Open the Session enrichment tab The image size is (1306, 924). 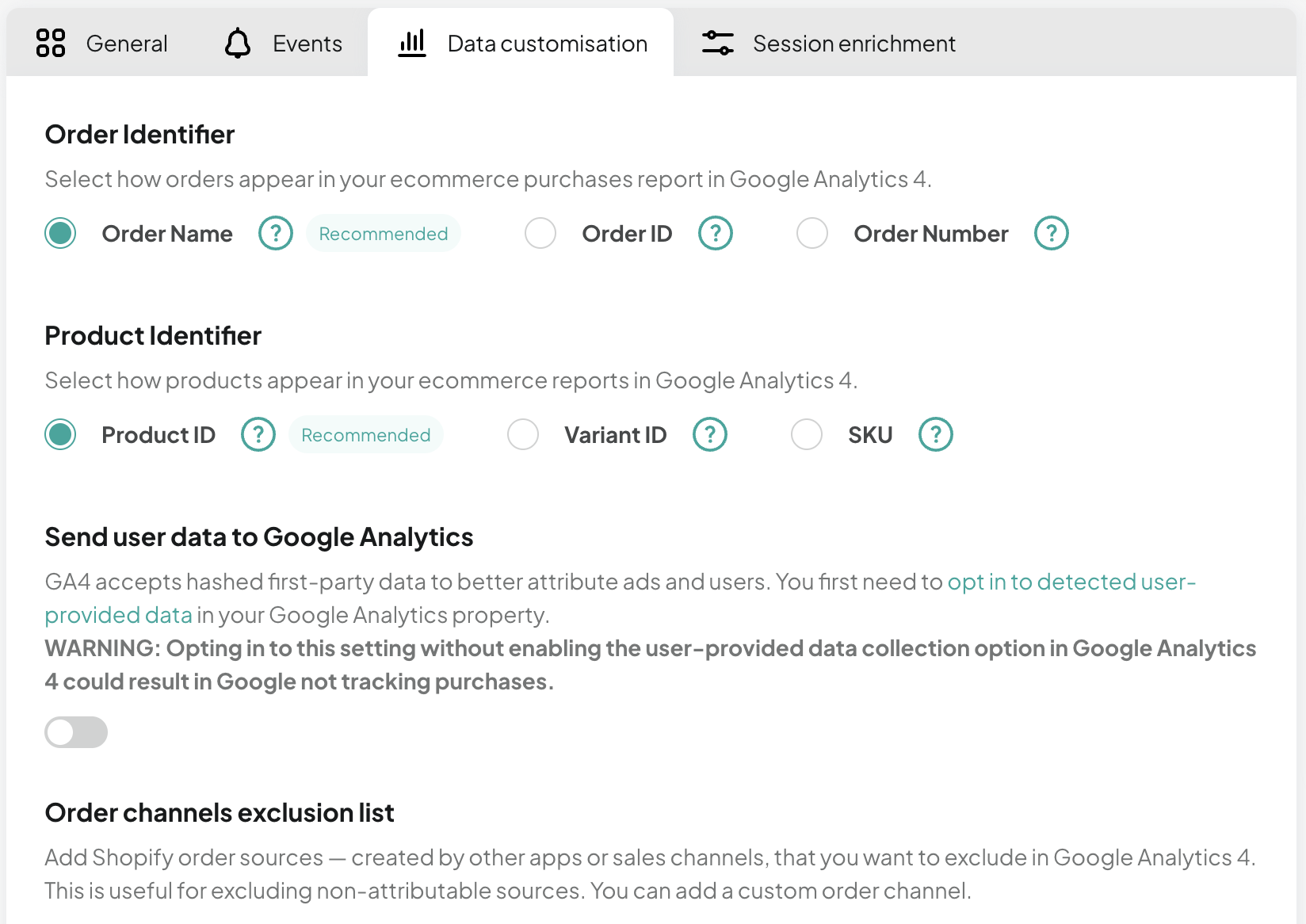[x=828, y=43]
